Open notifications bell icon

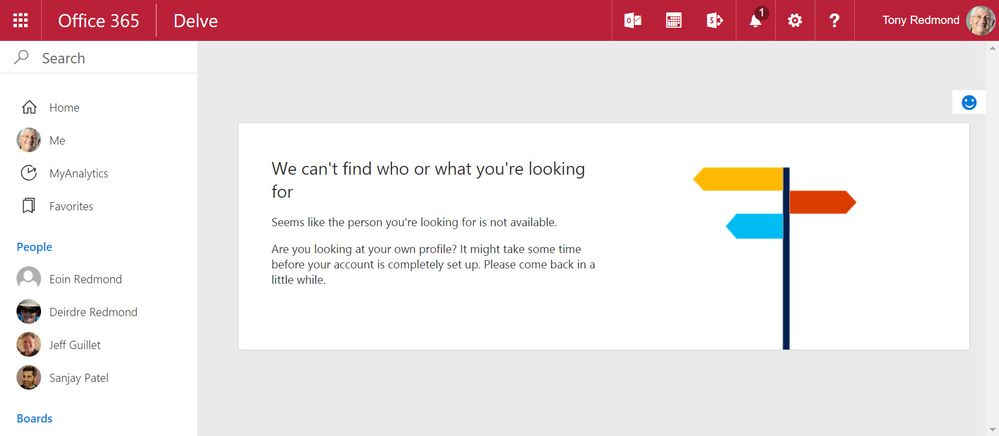coord(756,20)
